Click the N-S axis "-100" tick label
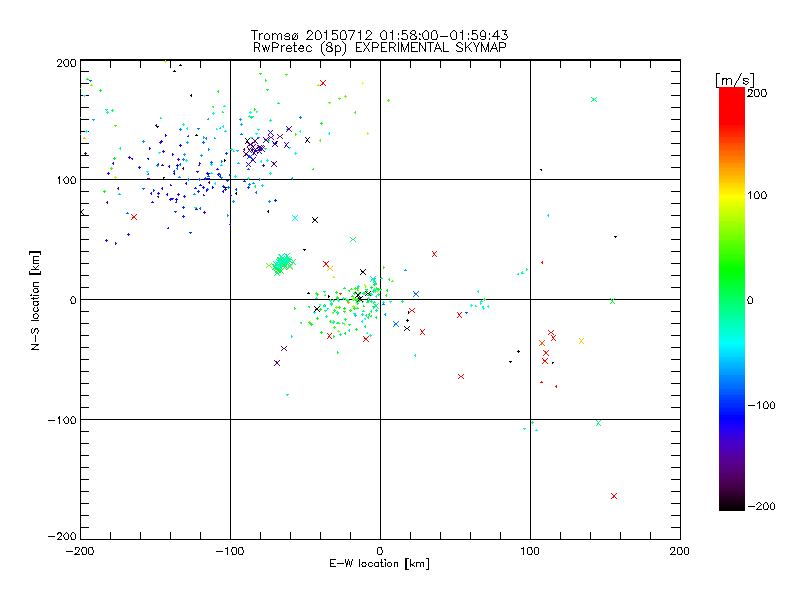Screen dimensions: 800x600 pos(62,420)
